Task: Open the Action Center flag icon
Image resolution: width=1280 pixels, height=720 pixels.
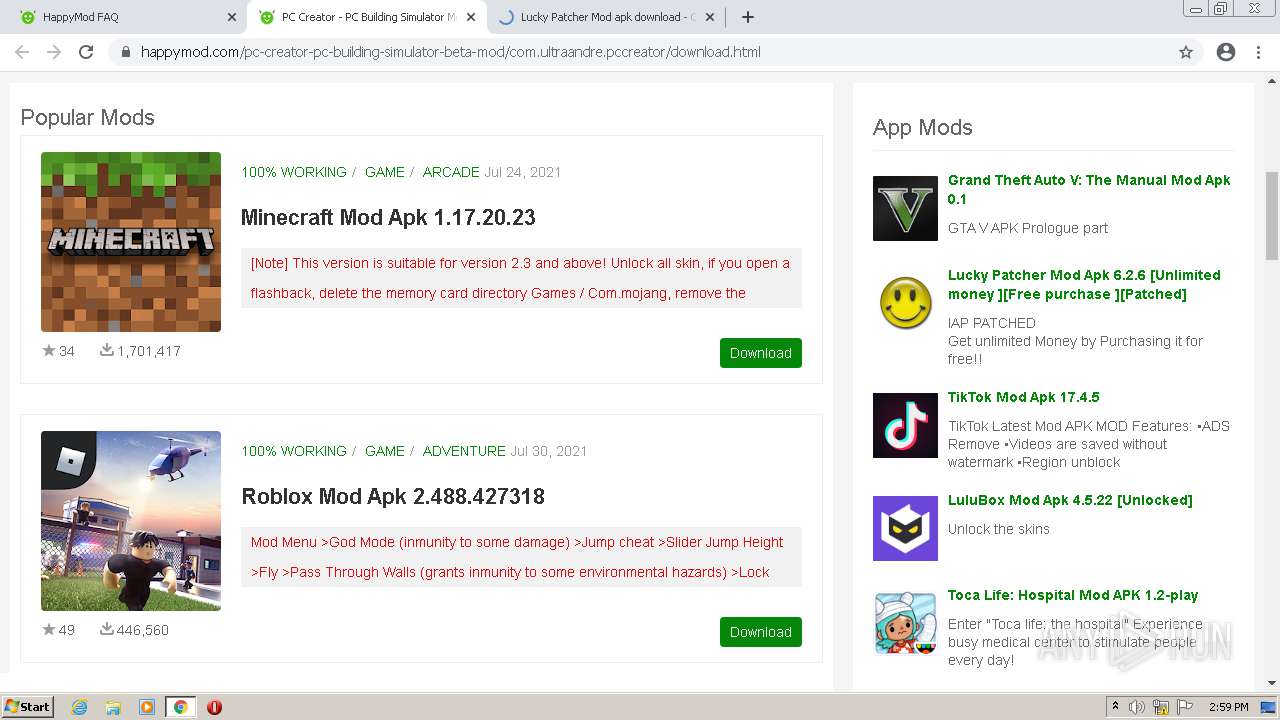Action: (1186, 707)
